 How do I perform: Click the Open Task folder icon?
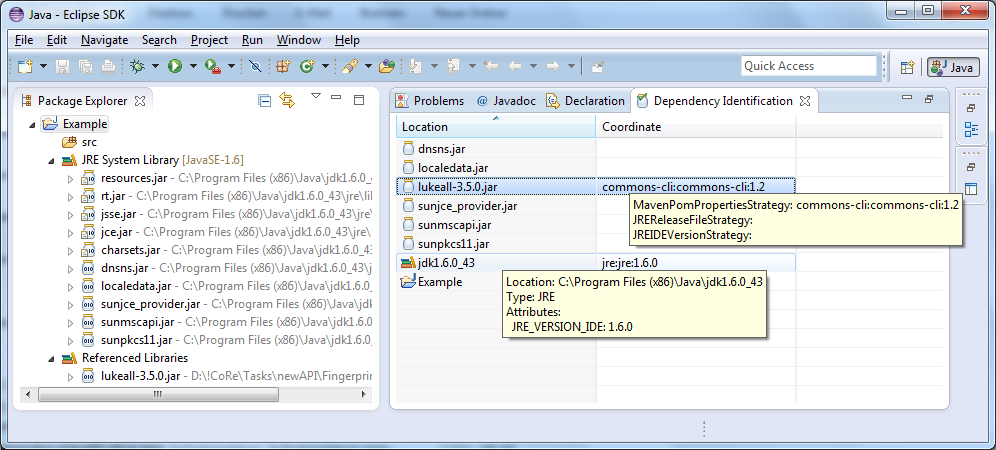(387, 65)
